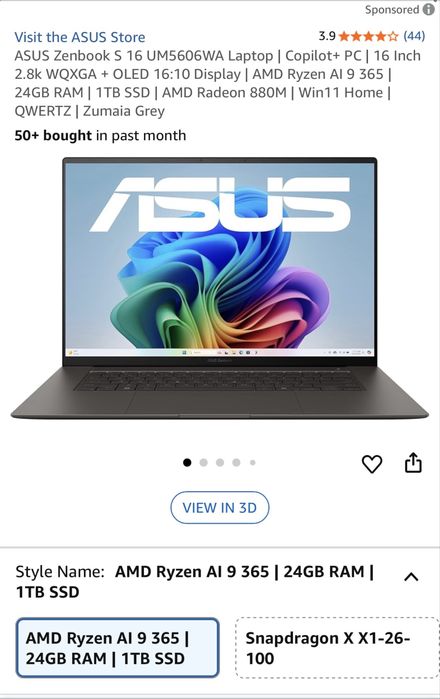Click the ASUS Zenbook S 16 product title

(x=218, y=83)
